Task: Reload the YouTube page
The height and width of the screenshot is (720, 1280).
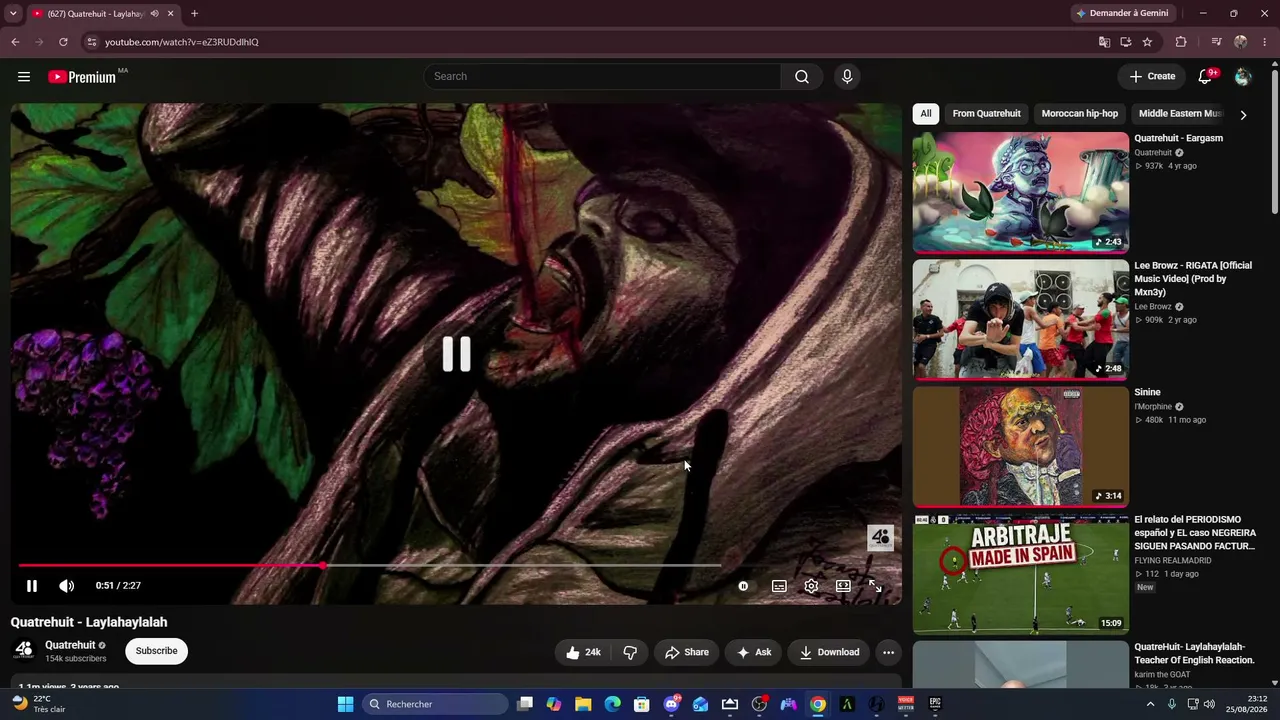Action: tap(63, 42)
